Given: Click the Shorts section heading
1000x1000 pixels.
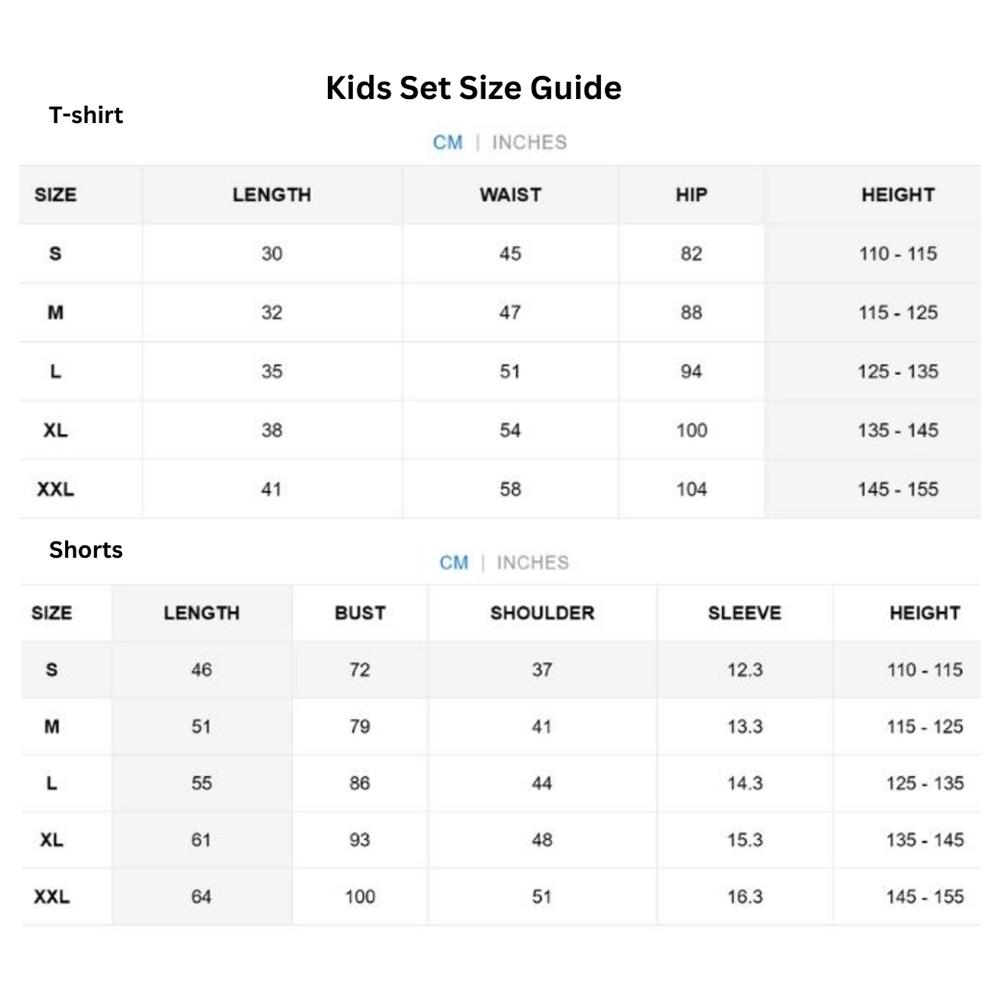Looking at the screenshot, I should 86,550.
